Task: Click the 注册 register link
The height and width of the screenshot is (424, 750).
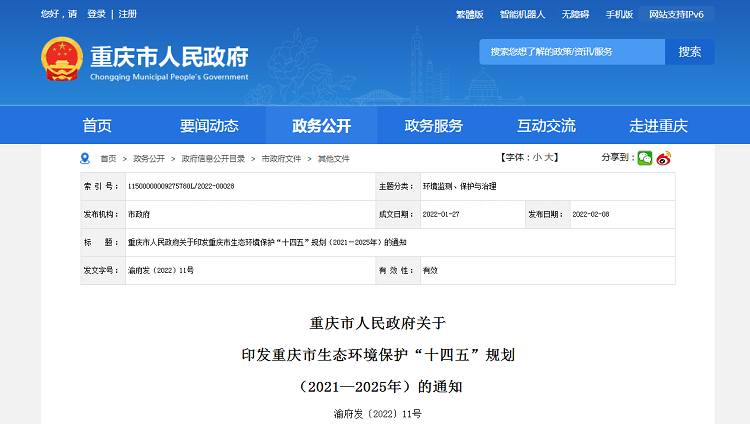Action: [x=128, y=14]
